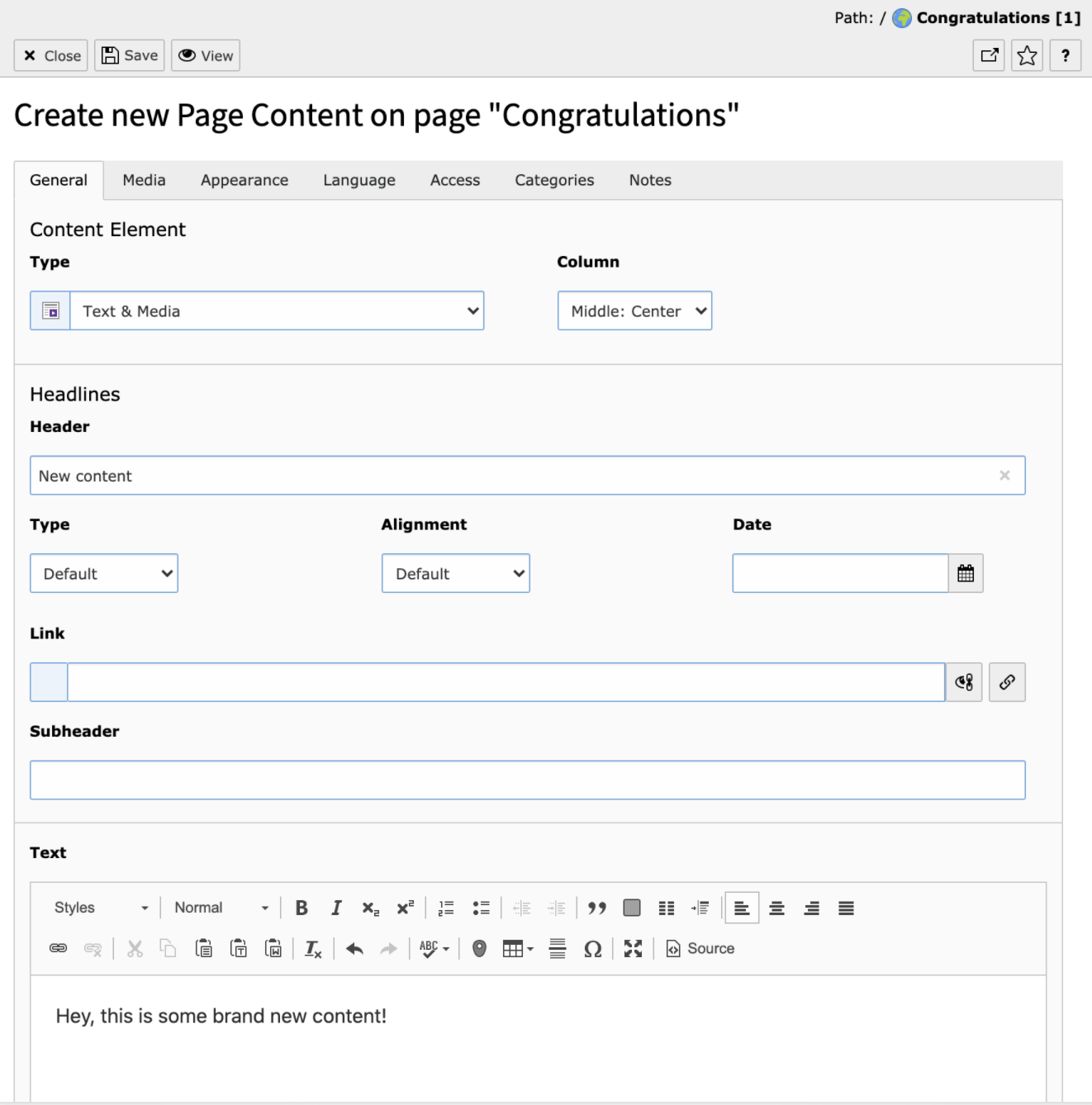Open the Styles dropdown in editor

click(101, 908)
